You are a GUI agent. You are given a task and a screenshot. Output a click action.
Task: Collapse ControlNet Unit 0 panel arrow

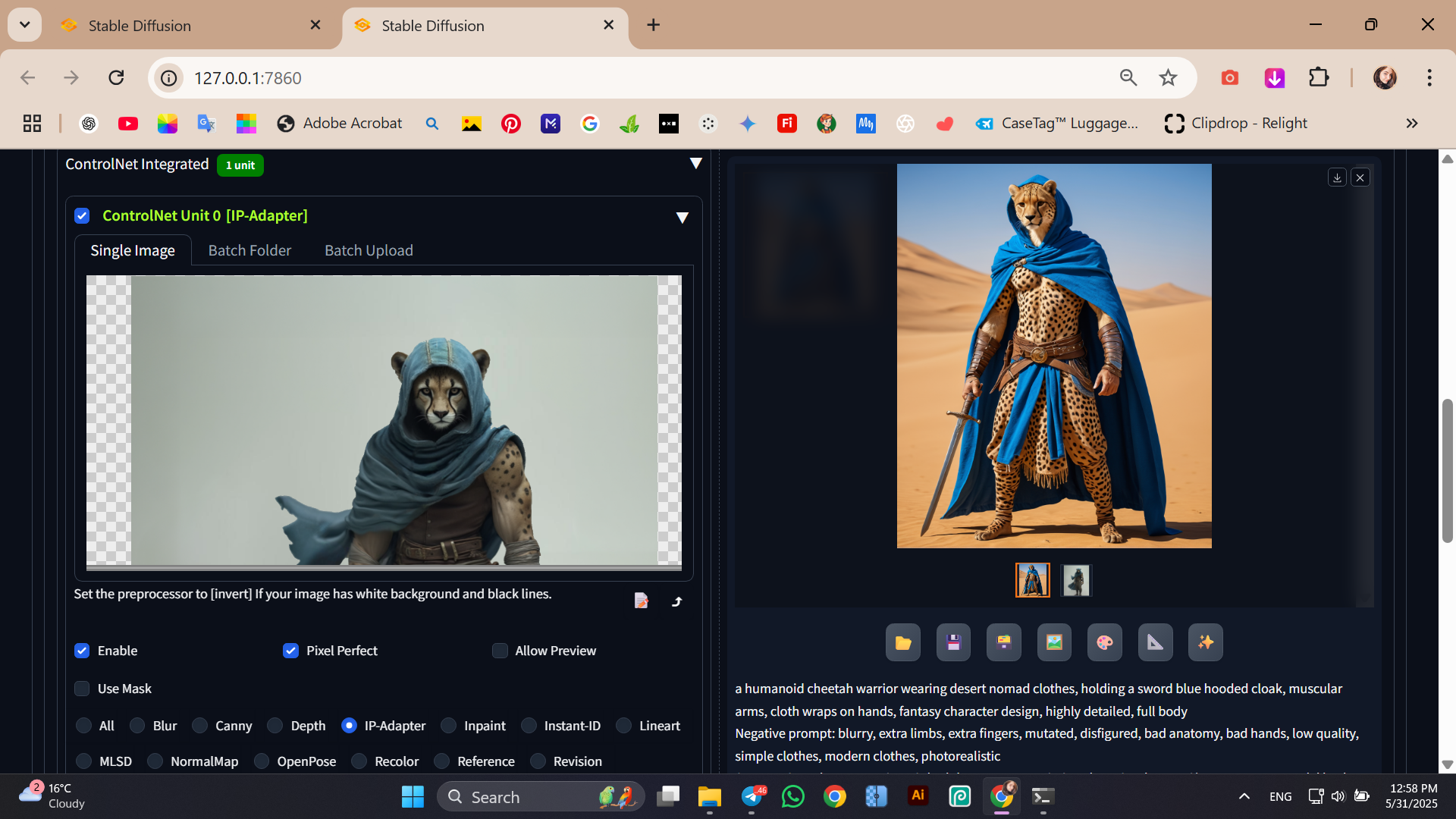pos(682,218)
